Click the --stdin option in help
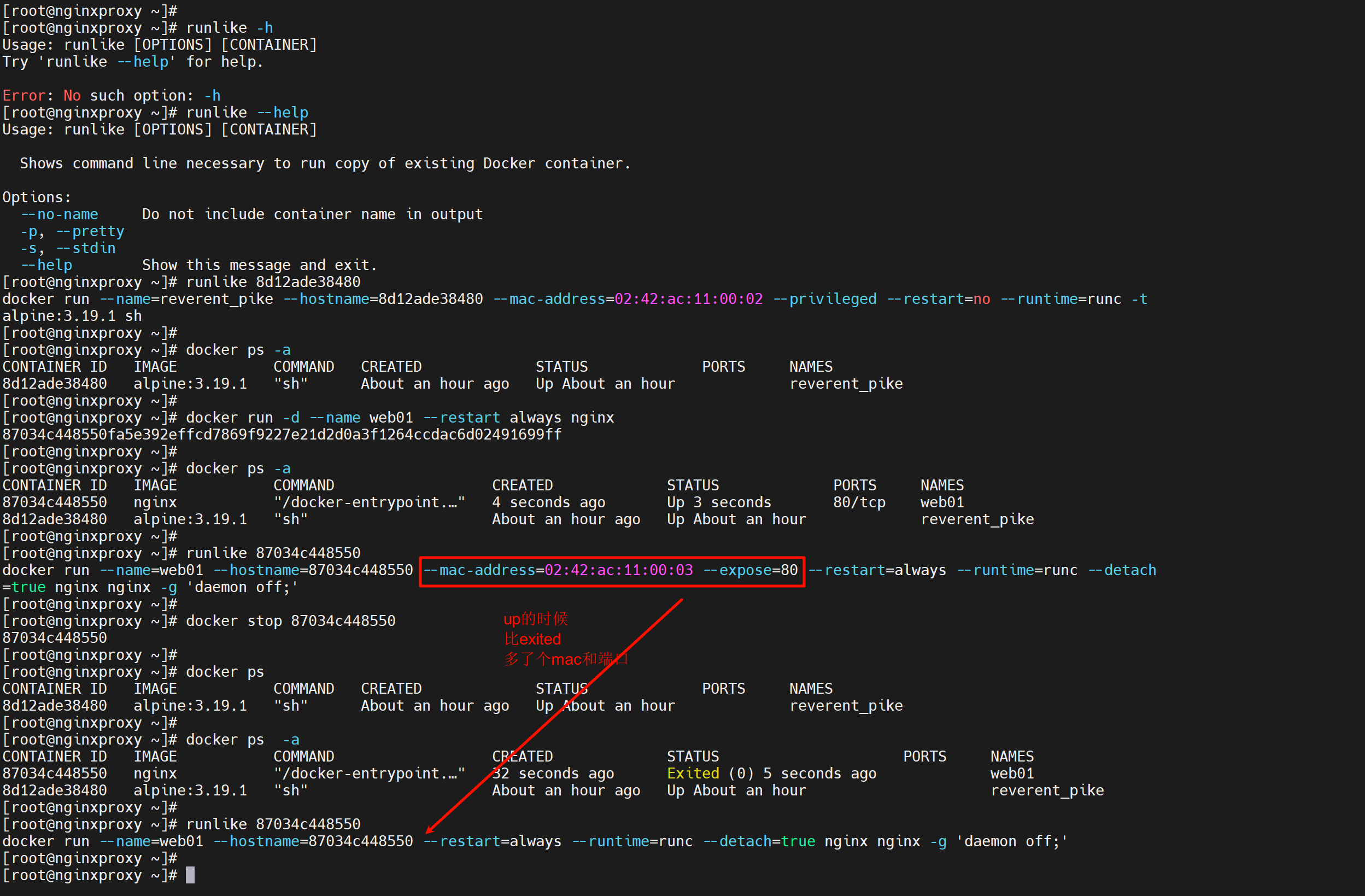Screen dimensions: 1365x896 [x=85, y=248]
